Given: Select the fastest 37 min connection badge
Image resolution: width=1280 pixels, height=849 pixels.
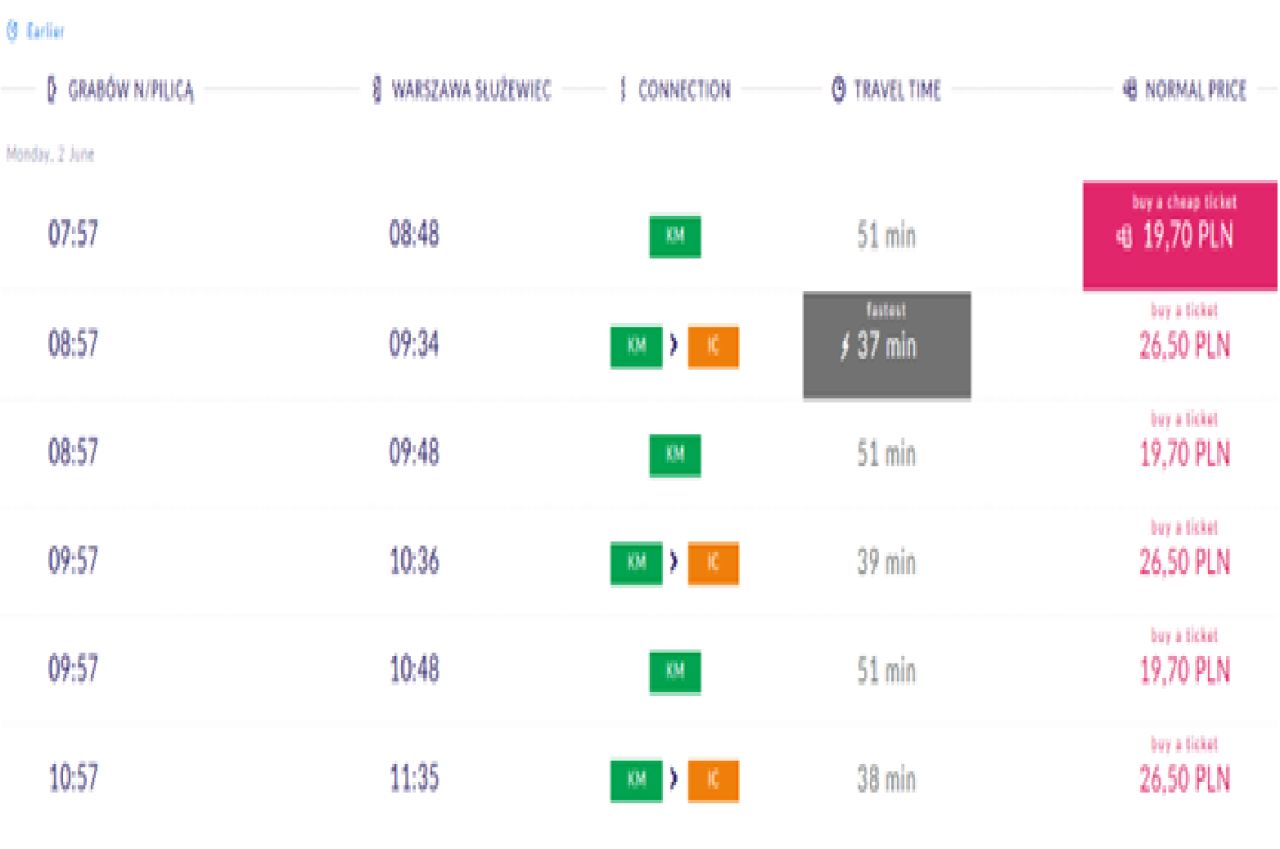Looking at the screenshot, I should pyautogui.click(x=886, y=345).
